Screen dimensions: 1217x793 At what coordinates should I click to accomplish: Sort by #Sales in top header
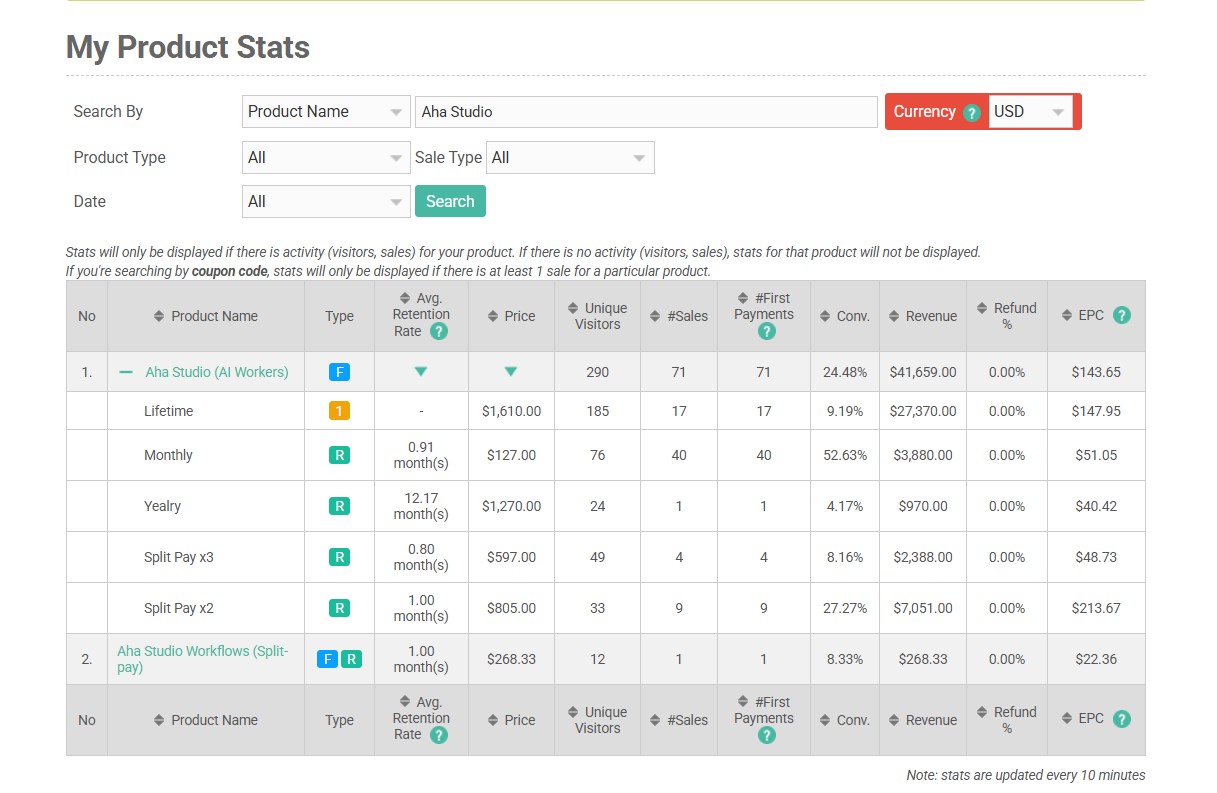pyautogui.click(x=656, y=316)
